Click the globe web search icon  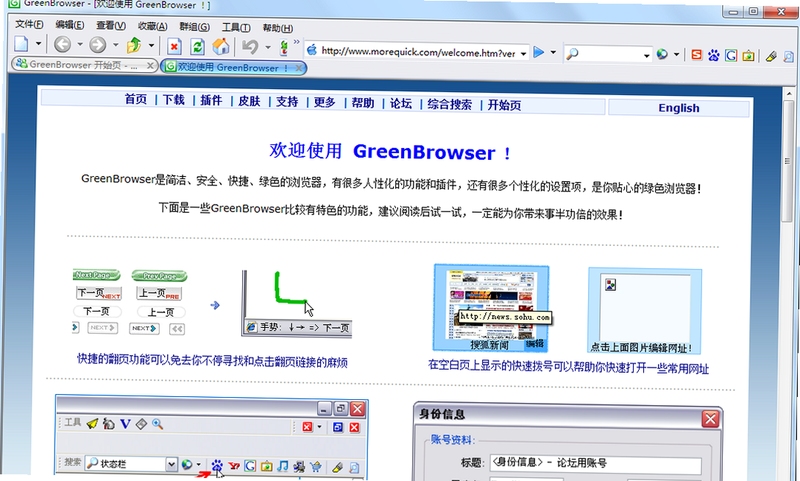[662, 54]
